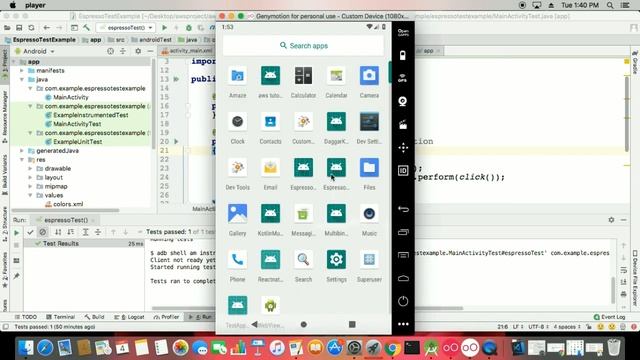Open Safari from the Dock

(x=45, y=348)
